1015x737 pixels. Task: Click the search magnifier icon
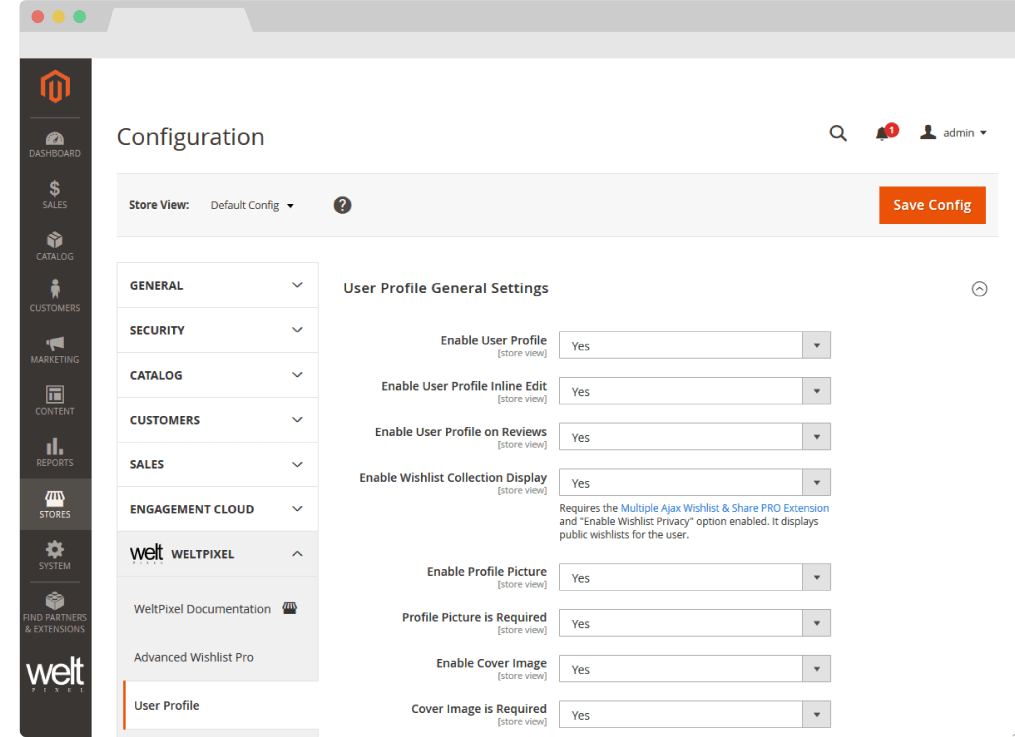pos(838,133)
